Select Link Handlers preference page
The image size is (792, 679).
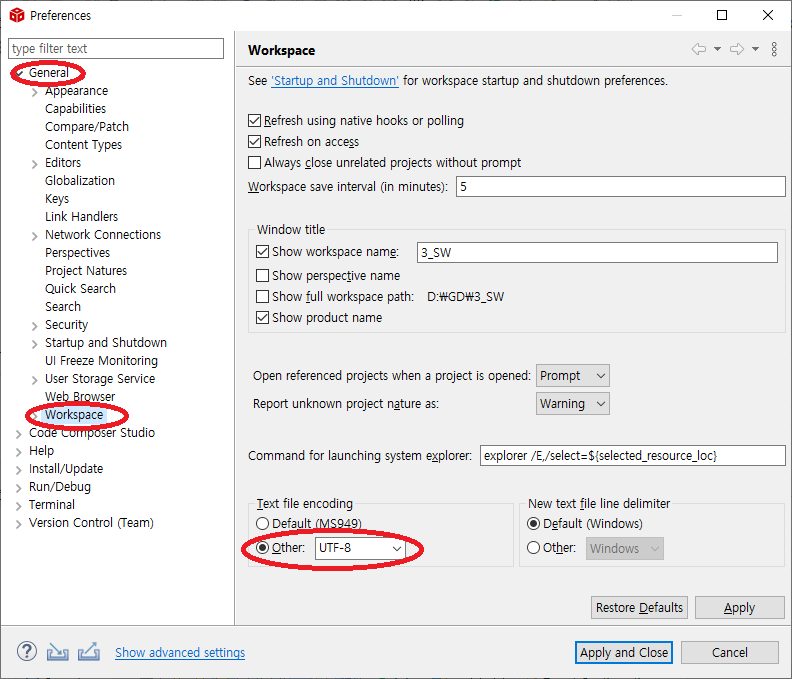tap(81, 216)
